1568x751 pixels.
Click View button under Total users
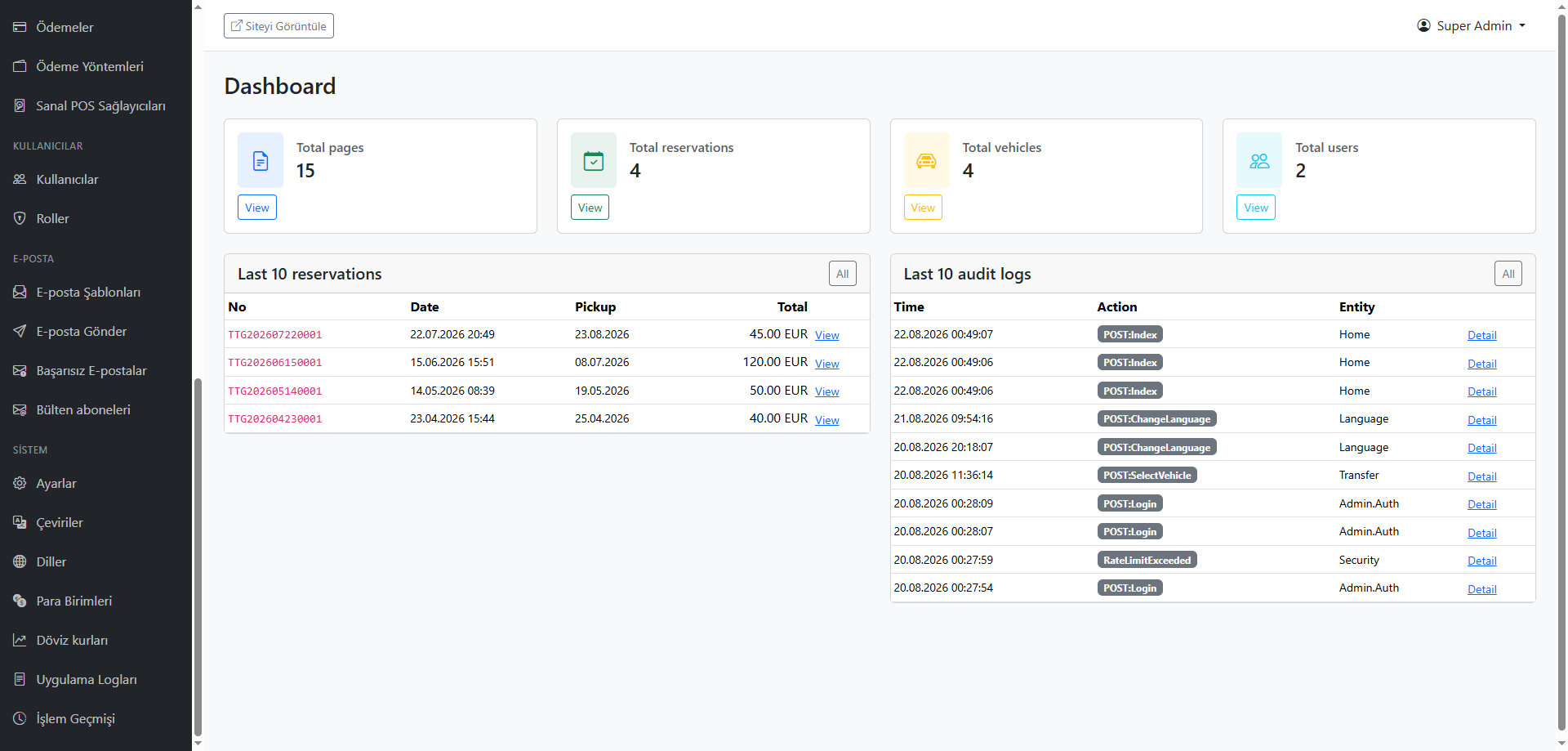[x=1256, y=208]
